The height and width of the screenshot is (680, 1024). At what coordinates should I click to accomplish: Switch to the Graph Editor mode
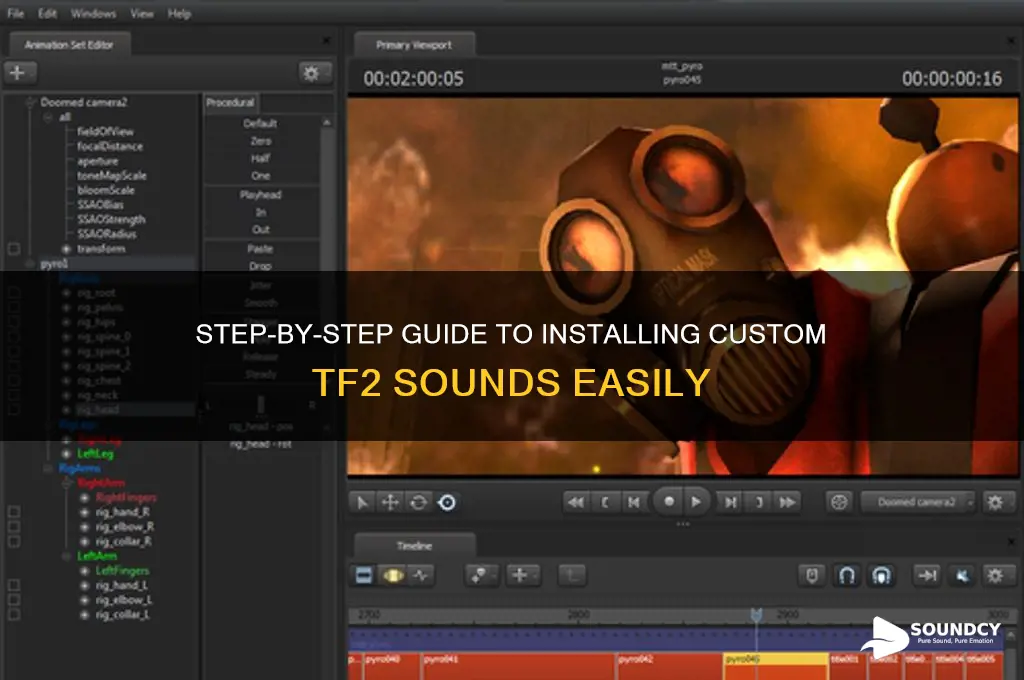click(x=421, y=575)
